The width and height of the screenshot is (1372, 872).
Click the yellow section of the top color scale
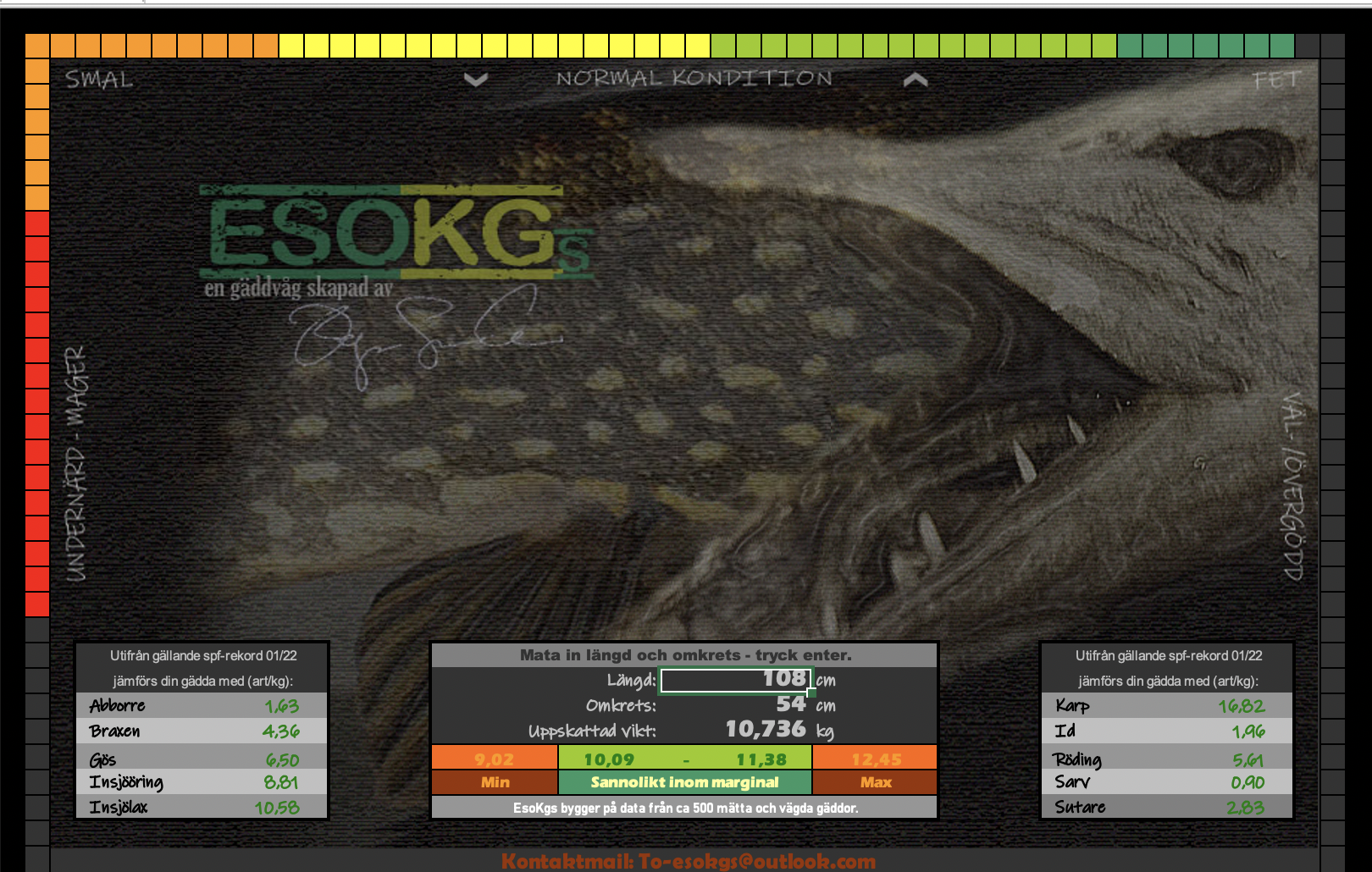495,45
